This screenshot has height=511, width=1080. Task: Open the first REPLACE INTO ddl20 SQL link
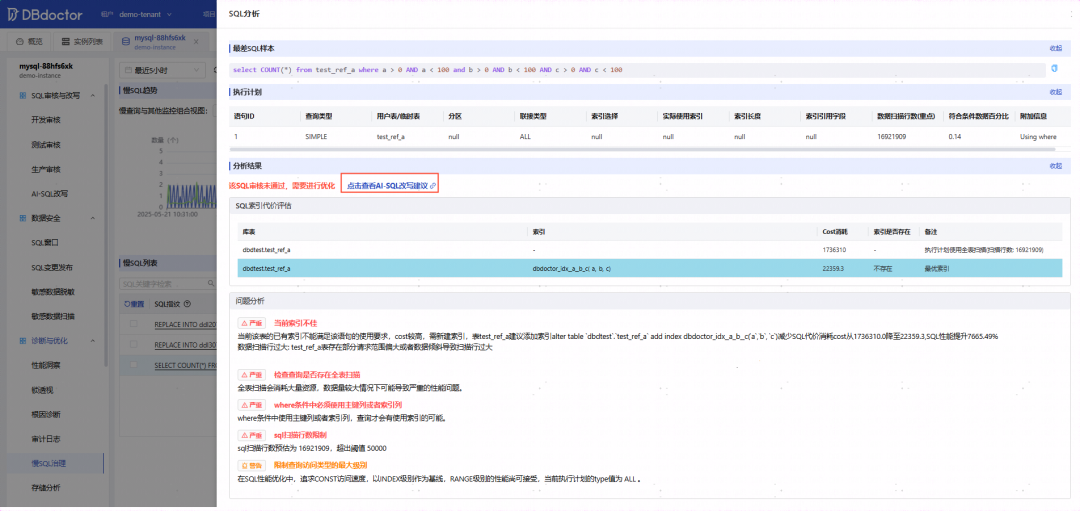coord(185,324)
